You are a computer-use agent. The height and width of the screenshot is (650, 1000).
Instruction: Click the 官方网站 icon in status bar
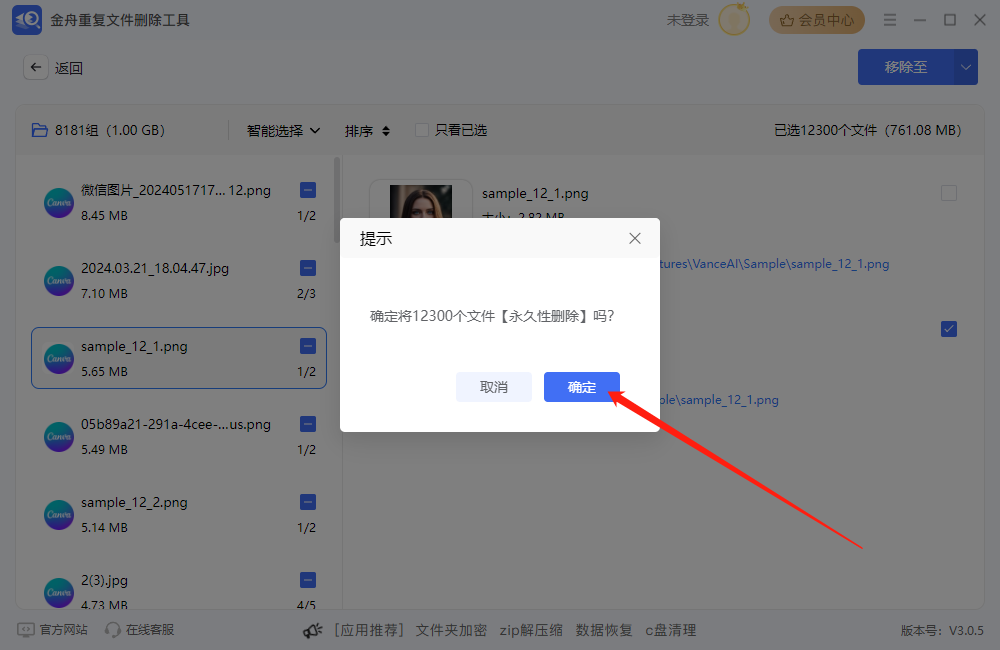pyautogui.click(x=25, y=629)
